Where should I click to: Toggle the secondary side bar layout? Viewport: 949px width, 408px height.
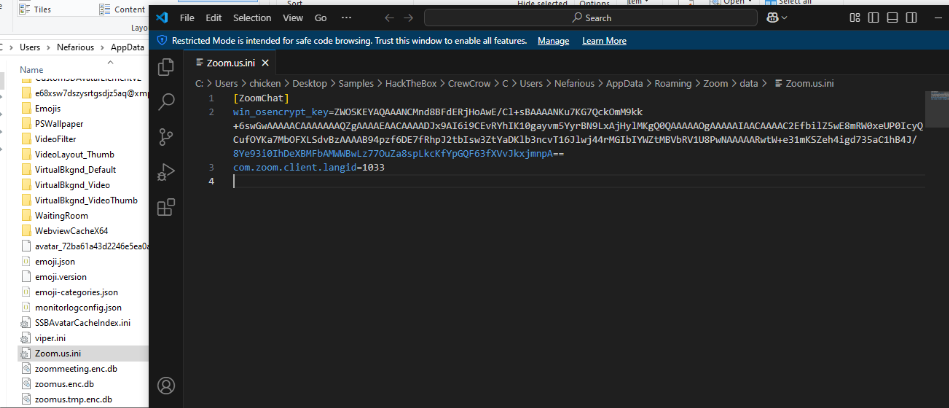click(913, 18)
